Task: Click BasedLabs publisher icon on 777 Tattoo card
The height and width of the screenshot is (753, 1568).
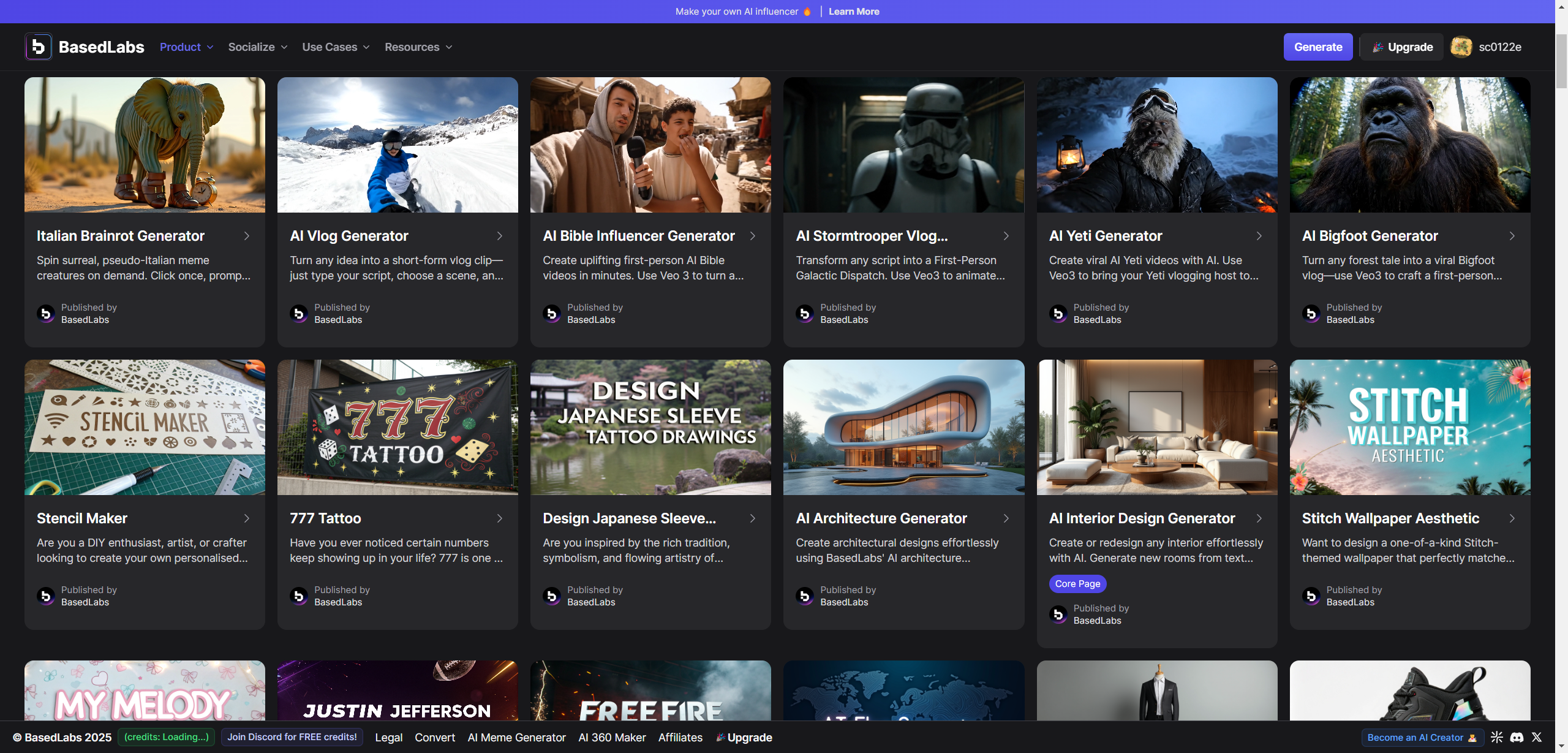Action: 299,596
